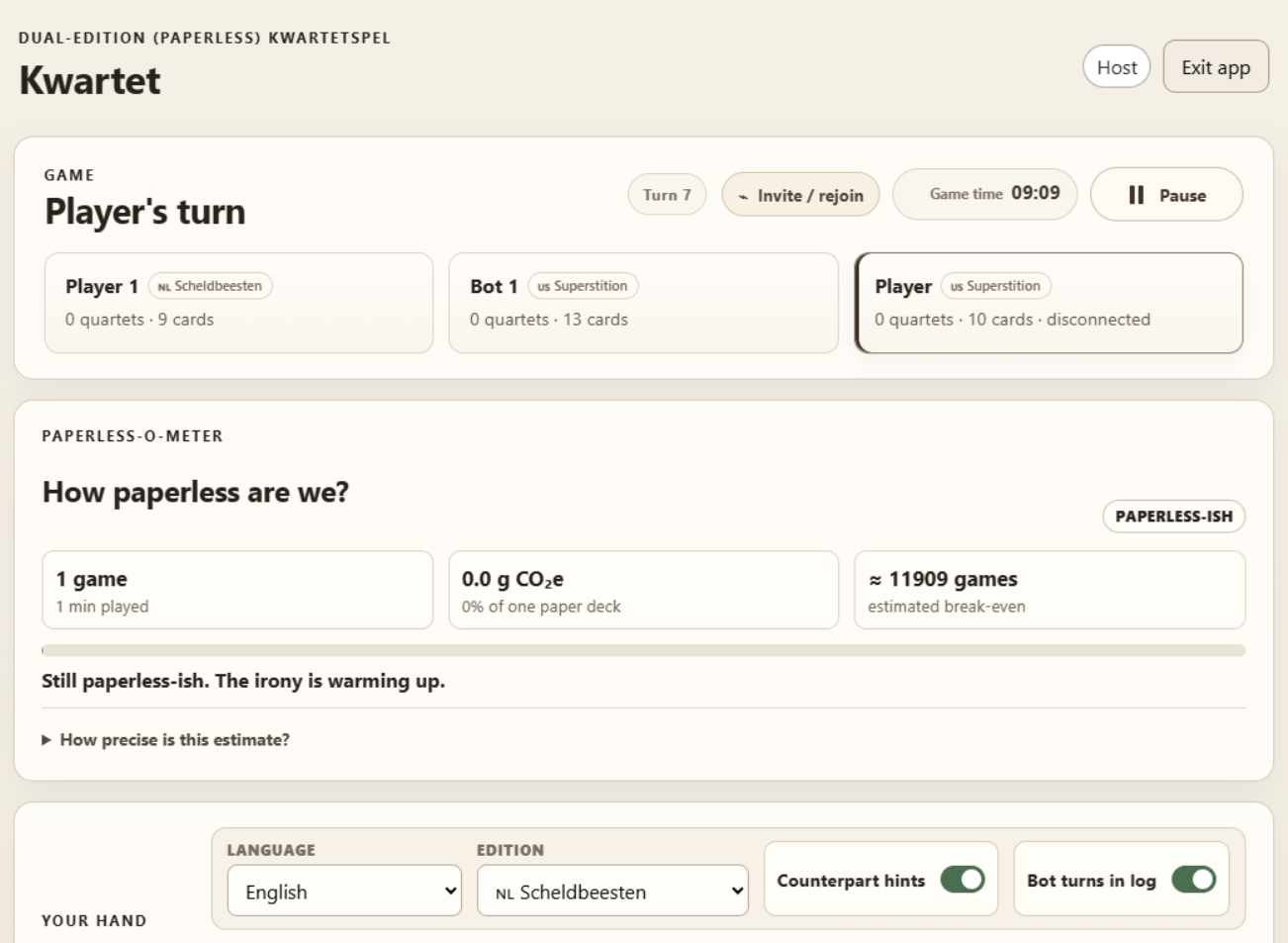This screenshot has height=943, width=1288.
Task: Click the Invite / rejoin button
Action: pyautogui.click(x=800, y=195)
